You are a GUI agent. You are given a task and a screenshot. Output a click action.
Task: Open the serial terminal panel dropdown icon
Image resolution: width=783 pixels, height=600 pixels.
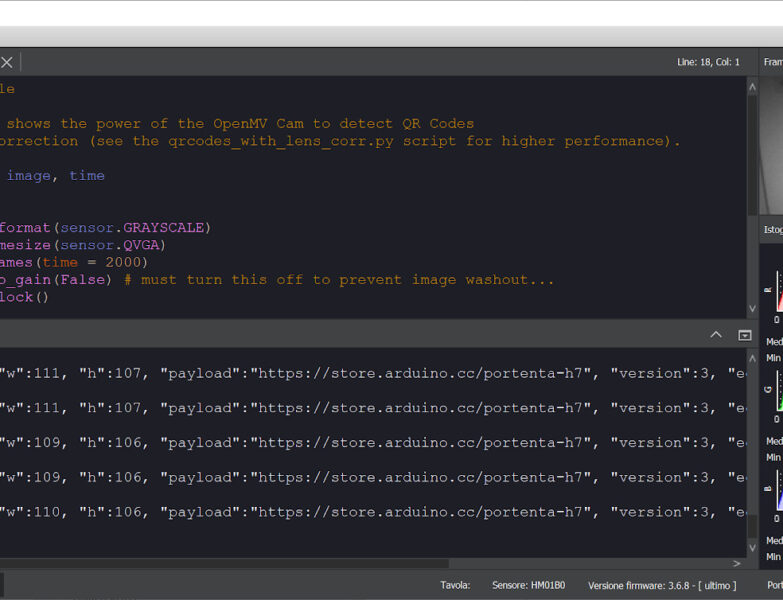pyautogui.click(x=744, y=335)
